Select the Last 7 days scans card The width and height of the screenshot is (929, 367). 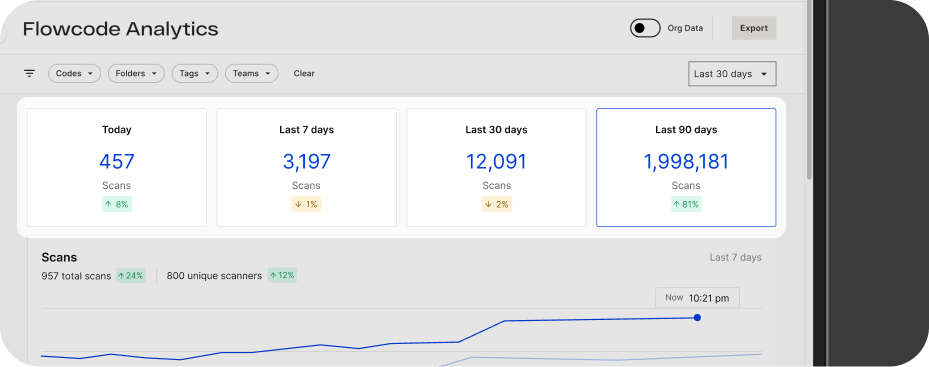[x=306, y=167]
